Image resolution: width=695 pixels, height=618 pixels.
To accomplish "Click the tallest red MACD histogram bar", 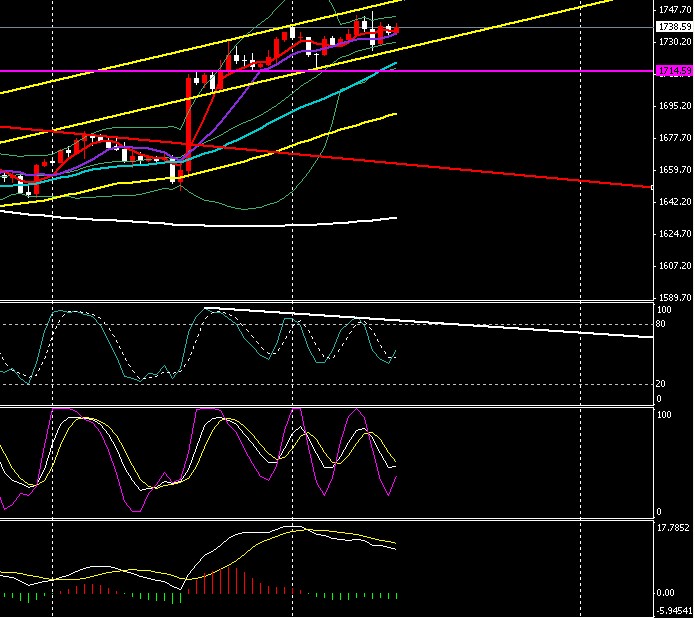I will point(229,580).
